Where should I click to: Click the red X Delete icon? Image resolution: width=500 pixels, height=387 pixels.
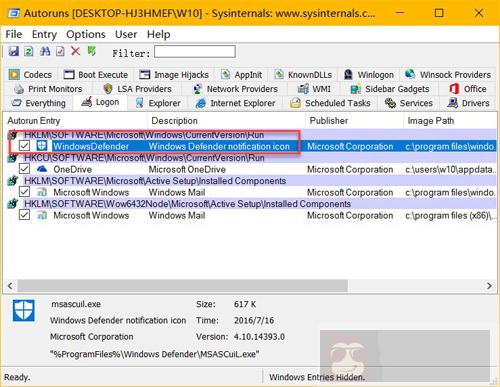[76, 51]
